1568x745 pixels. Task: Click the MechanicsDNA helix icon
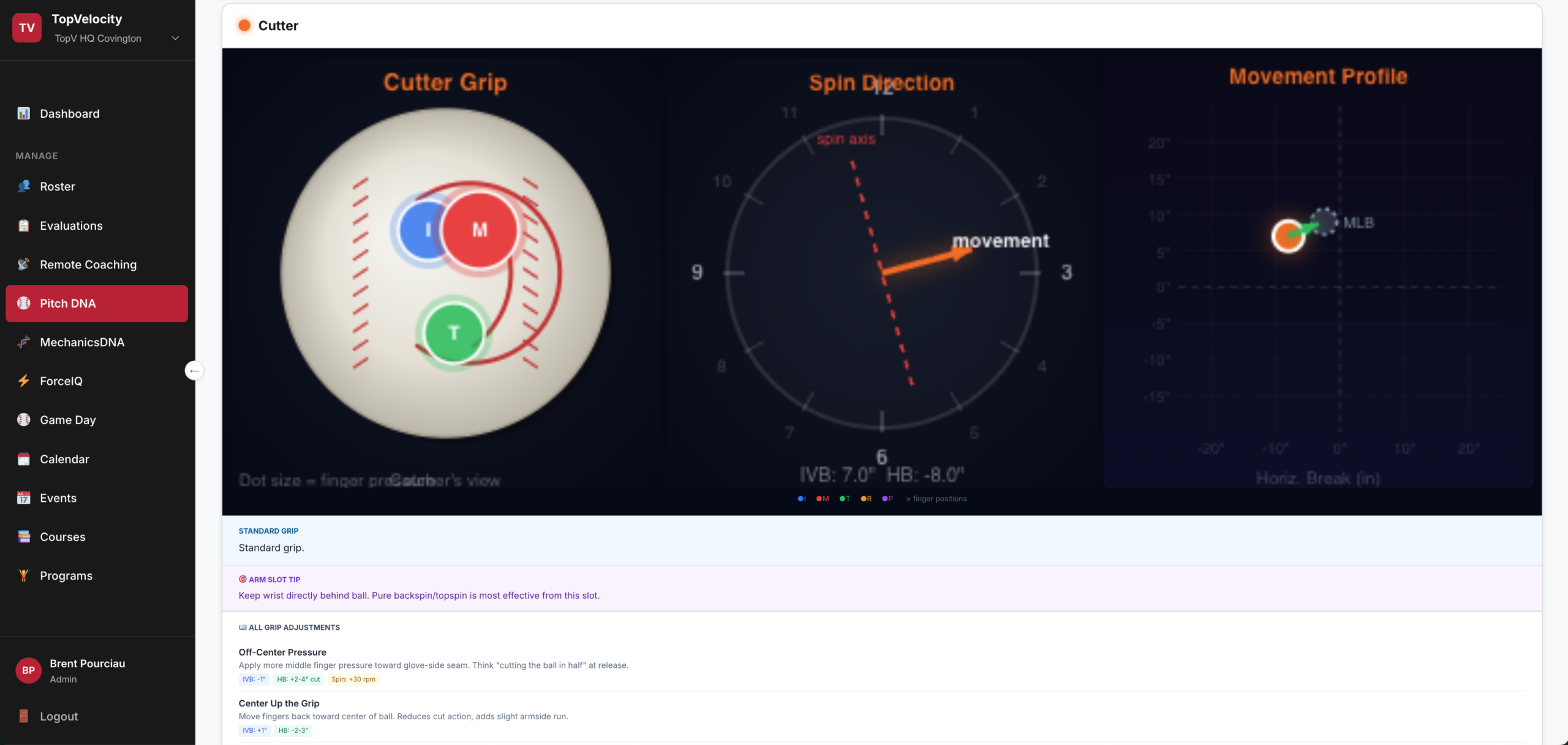tap(23, 342)
